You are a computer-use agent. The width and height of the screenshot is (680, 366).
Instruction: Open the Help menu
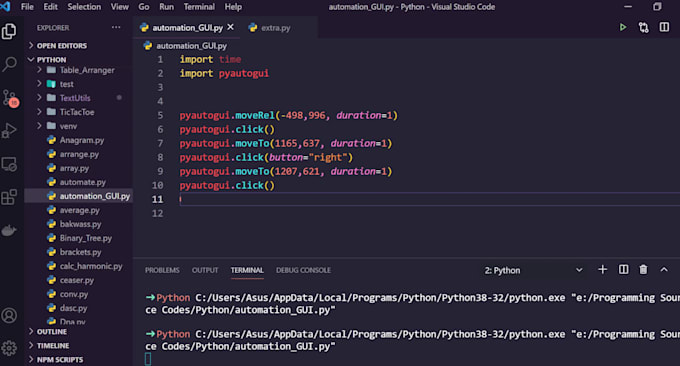click(233, 7)
